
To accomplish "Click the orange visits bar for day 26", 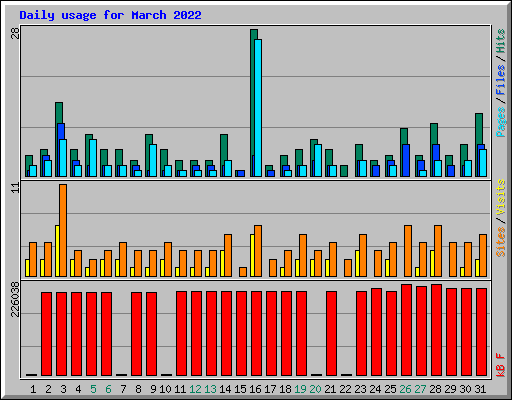I will pyautogui.click(x=408, y=251).
